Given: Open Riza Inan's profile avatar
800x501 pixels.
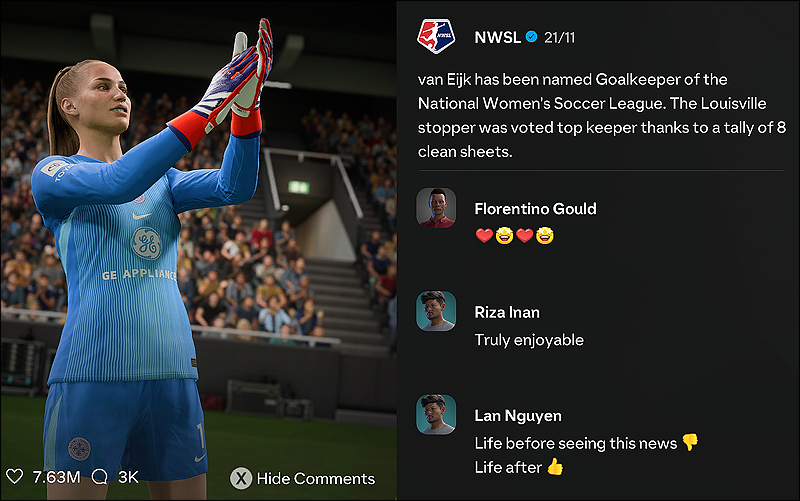Looking at the screenshot, I should coord(436,311).
